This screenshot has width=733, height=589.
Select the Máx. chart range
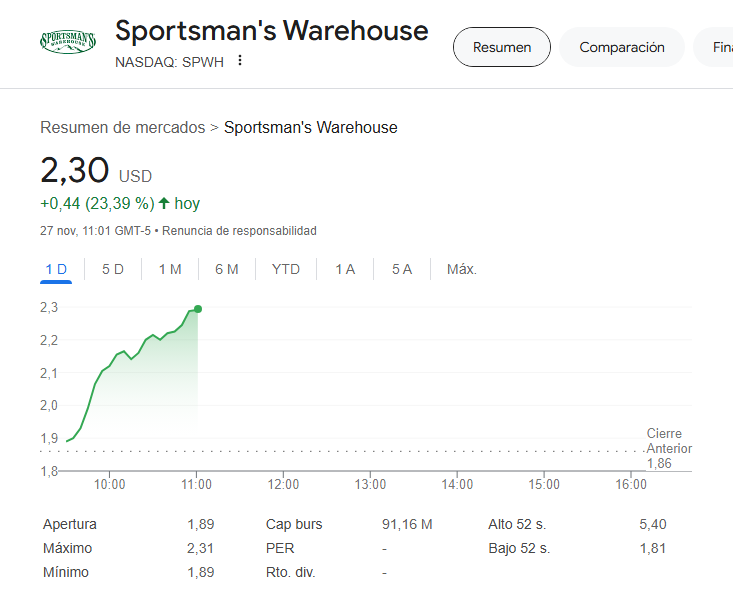point(462,269)
